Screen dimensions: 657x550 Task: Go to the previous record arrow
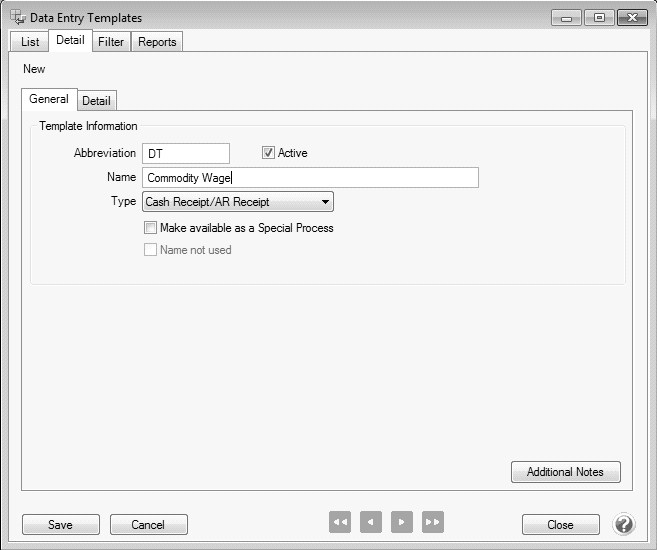tap(371, 522)
